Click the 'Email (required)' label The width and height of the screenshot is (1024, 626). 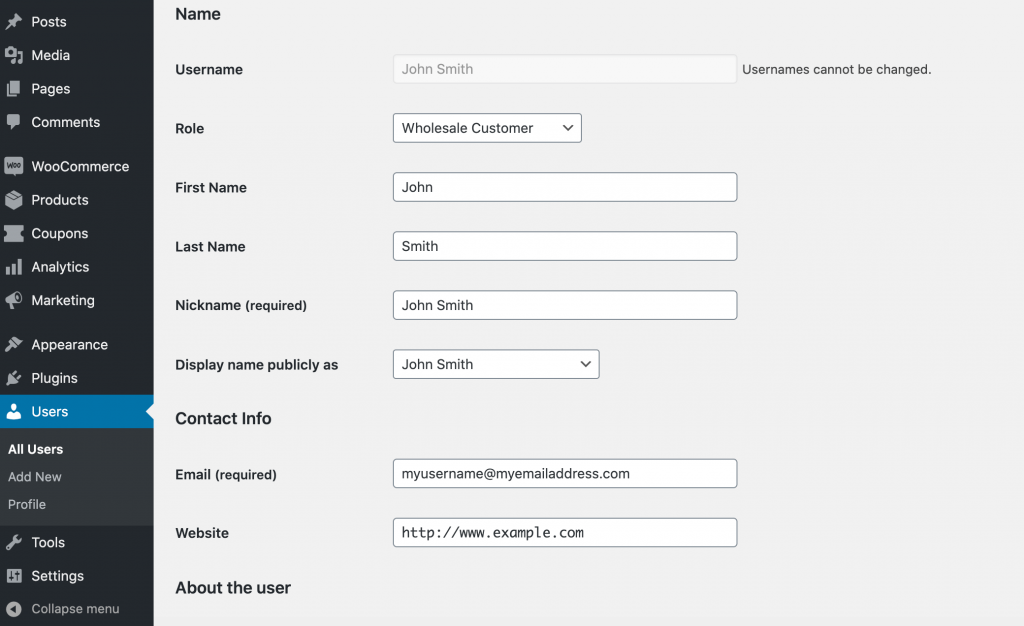(226, 475)
